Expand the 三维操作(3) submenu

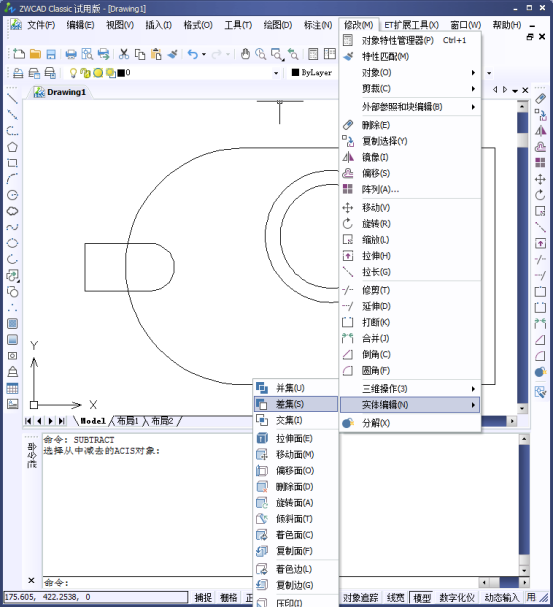(x=410, y=389)
